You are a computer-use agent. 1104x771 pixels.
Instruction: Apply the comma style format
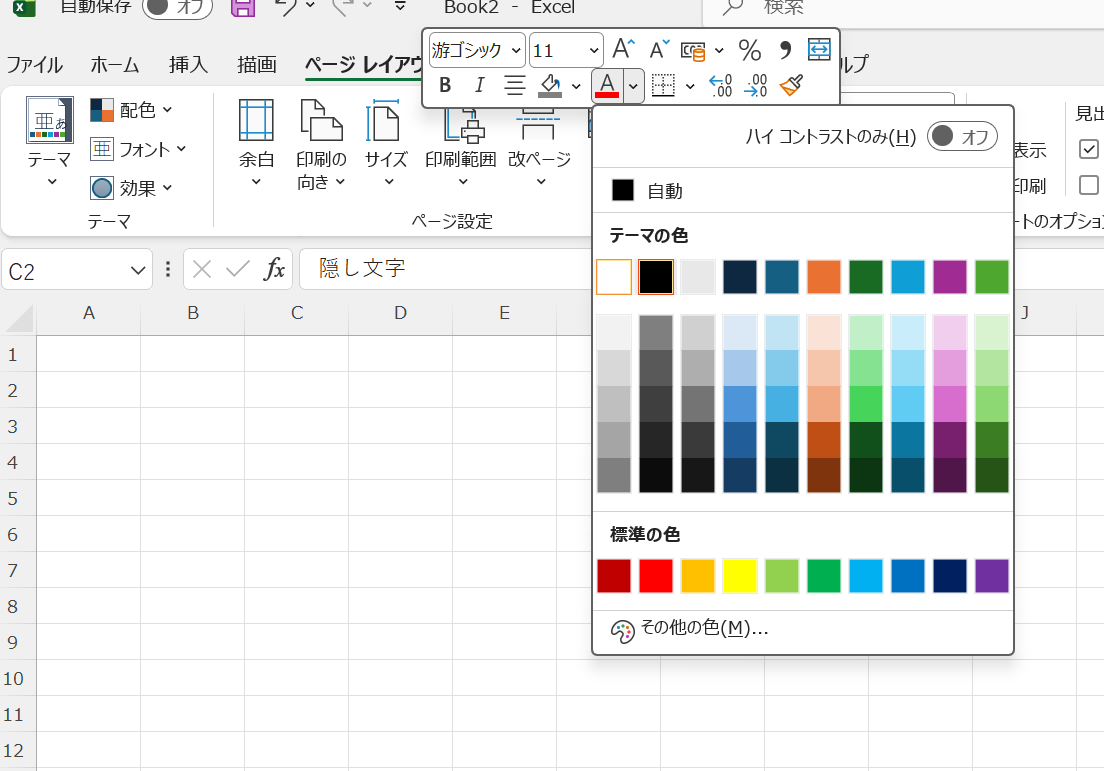785,49
